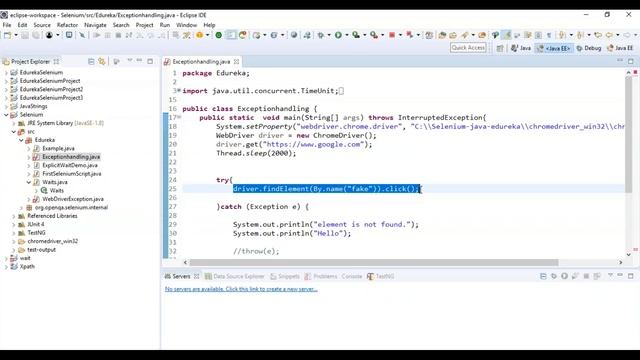Select ExplicitWaitDemo.java in Project Explorer
The width and height of the screenshot is (640, 360).
70,165
